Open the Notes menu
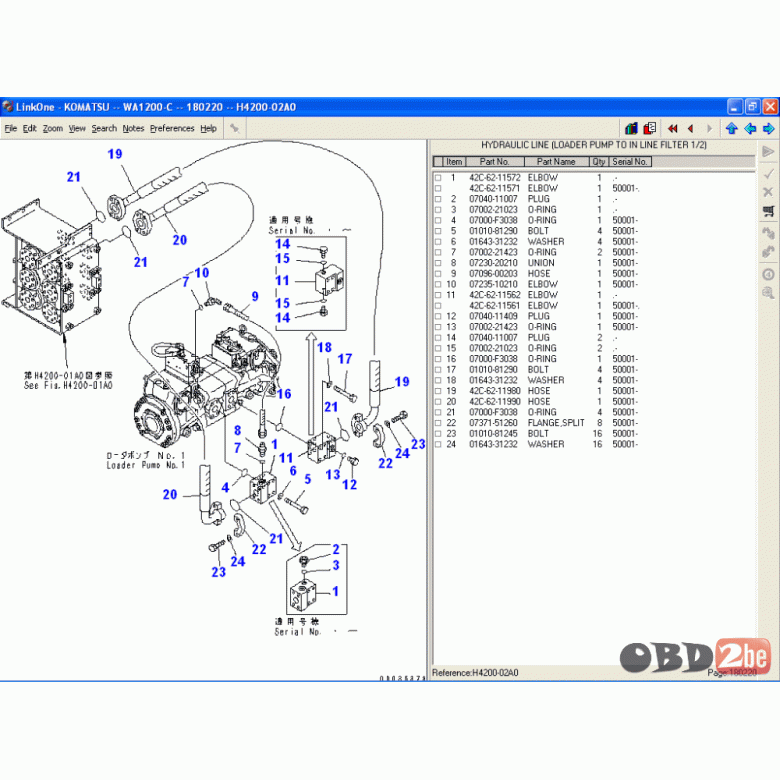Image resolution: width=780 pixels, height=780 pixels. (x=133, y=128)
